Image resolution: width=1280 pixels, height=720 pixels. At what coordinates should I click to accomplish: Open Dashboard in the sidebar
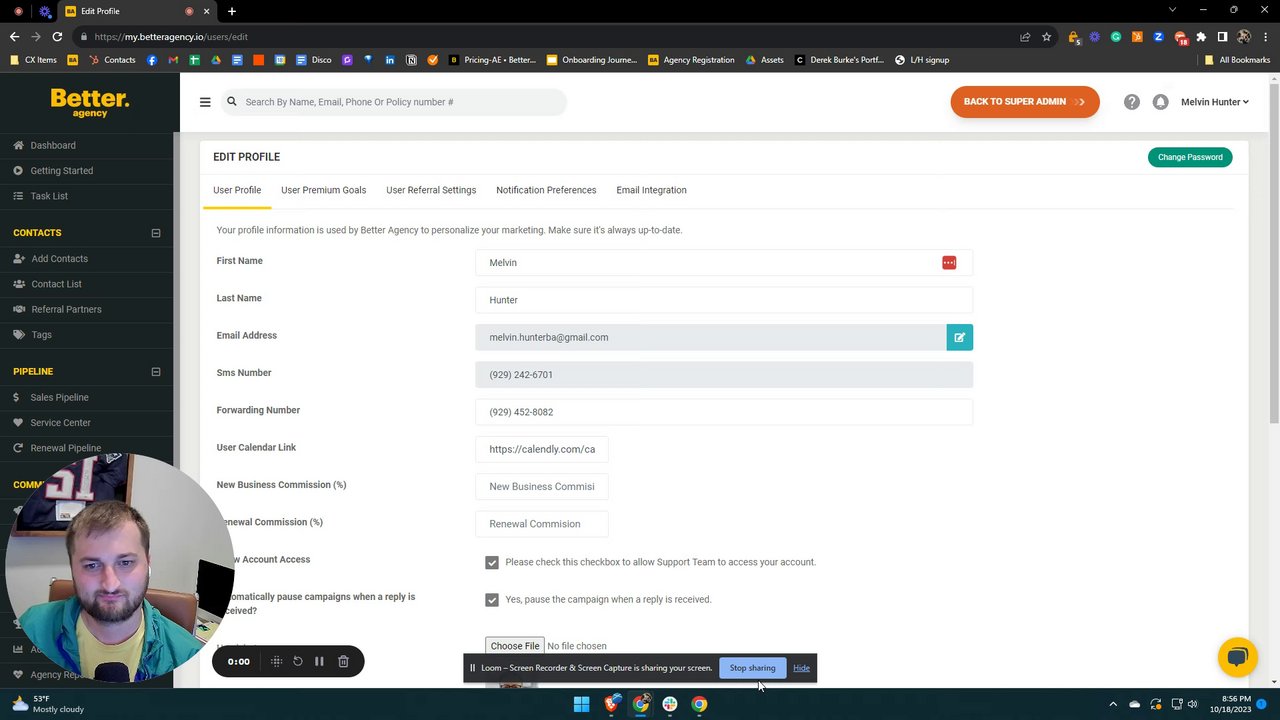tap(53, 145)
